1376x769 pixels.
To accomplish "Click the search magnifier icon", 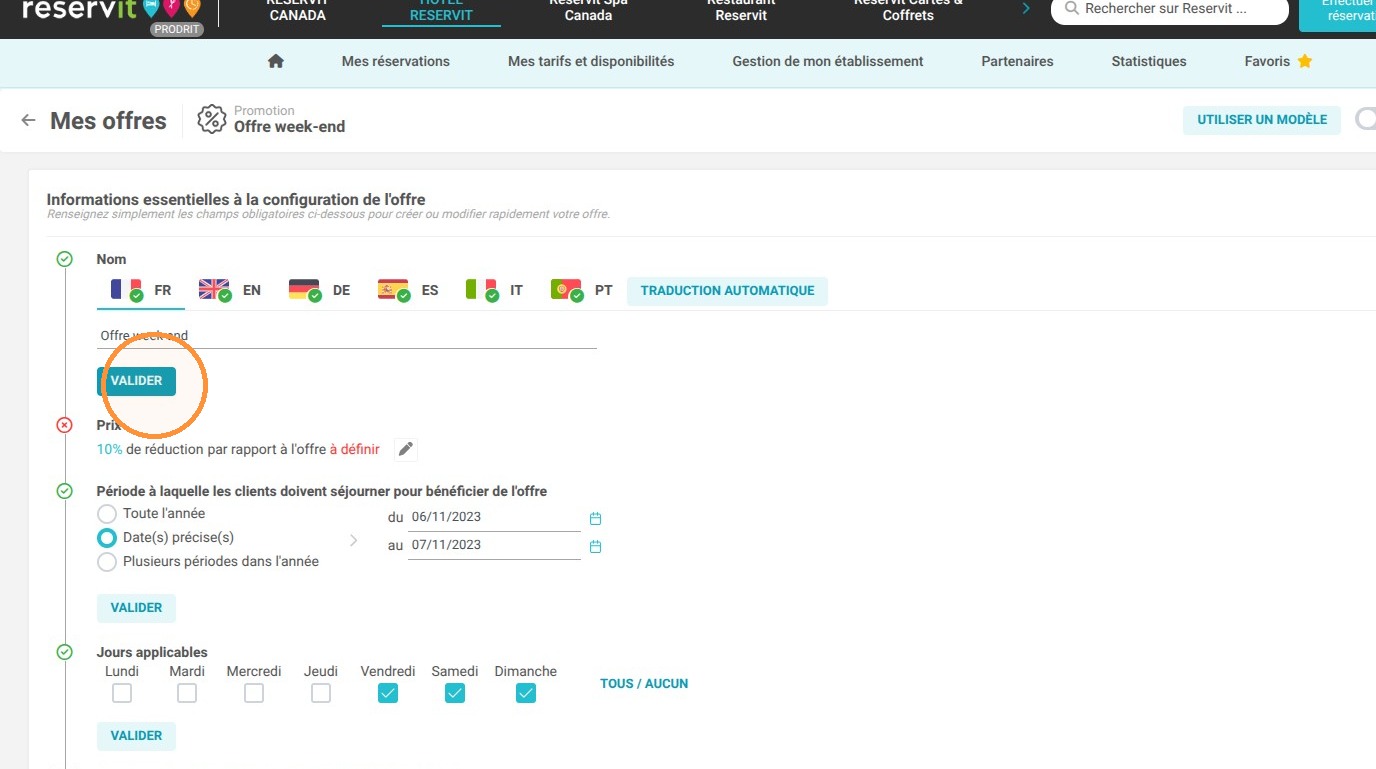I will (x=1072, y=9).
